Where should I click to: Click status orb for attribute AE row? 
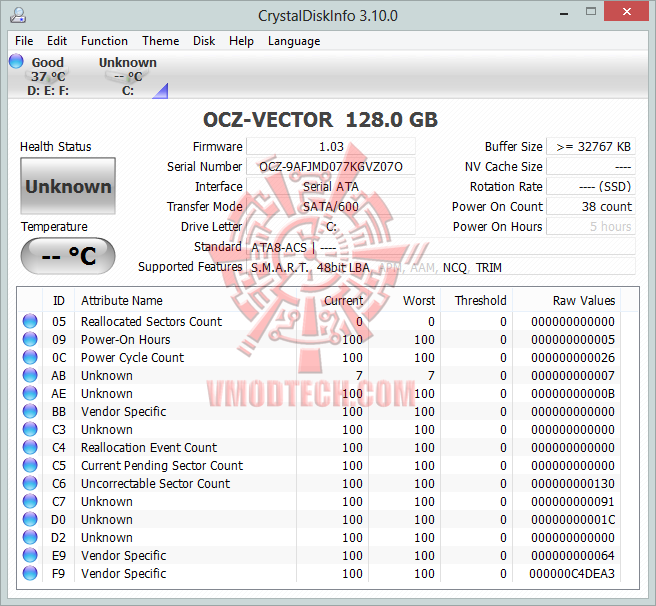[30, 393]
